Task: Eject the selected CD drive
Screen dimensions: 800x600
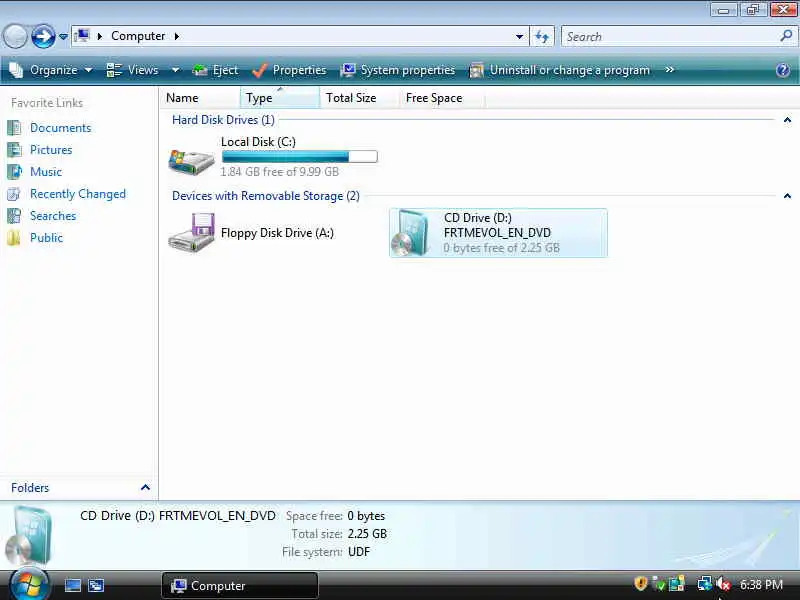Action: pyautogui.click(x=215, y=70)
